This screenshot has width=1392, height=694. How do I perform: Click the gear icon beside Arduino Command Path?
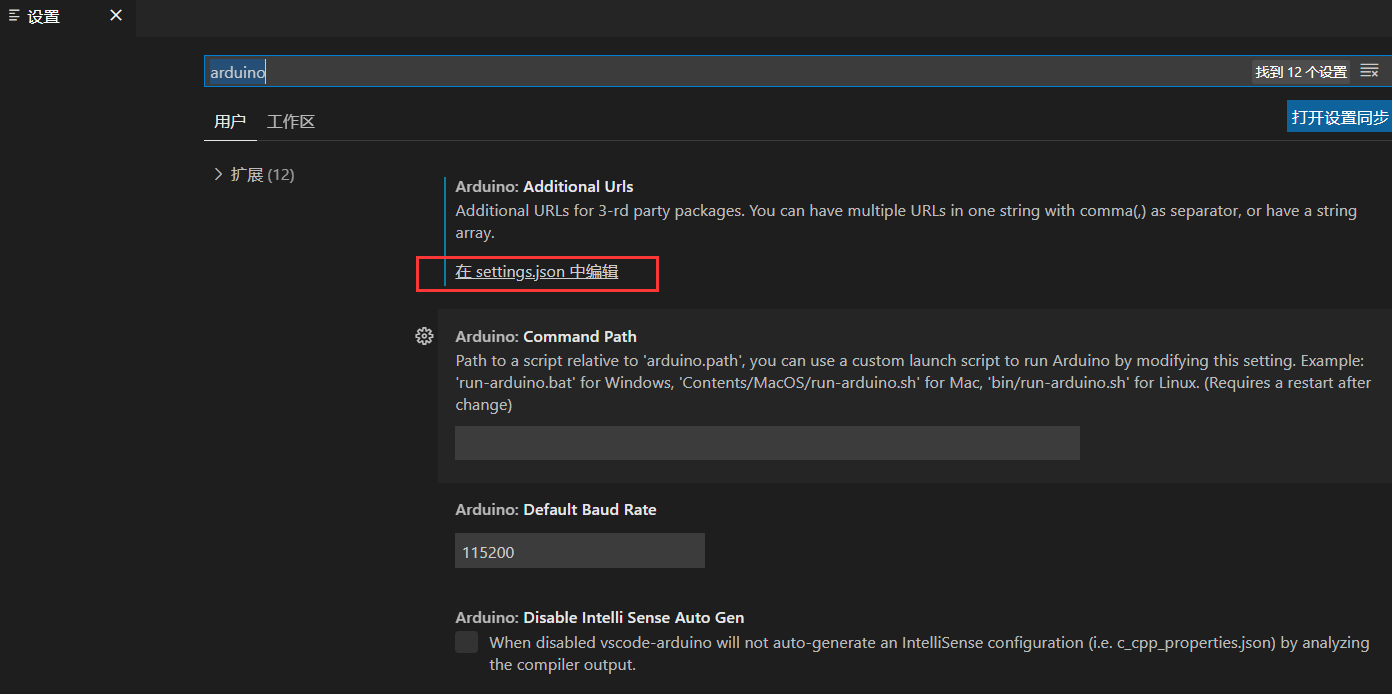(x=424, y=336)
